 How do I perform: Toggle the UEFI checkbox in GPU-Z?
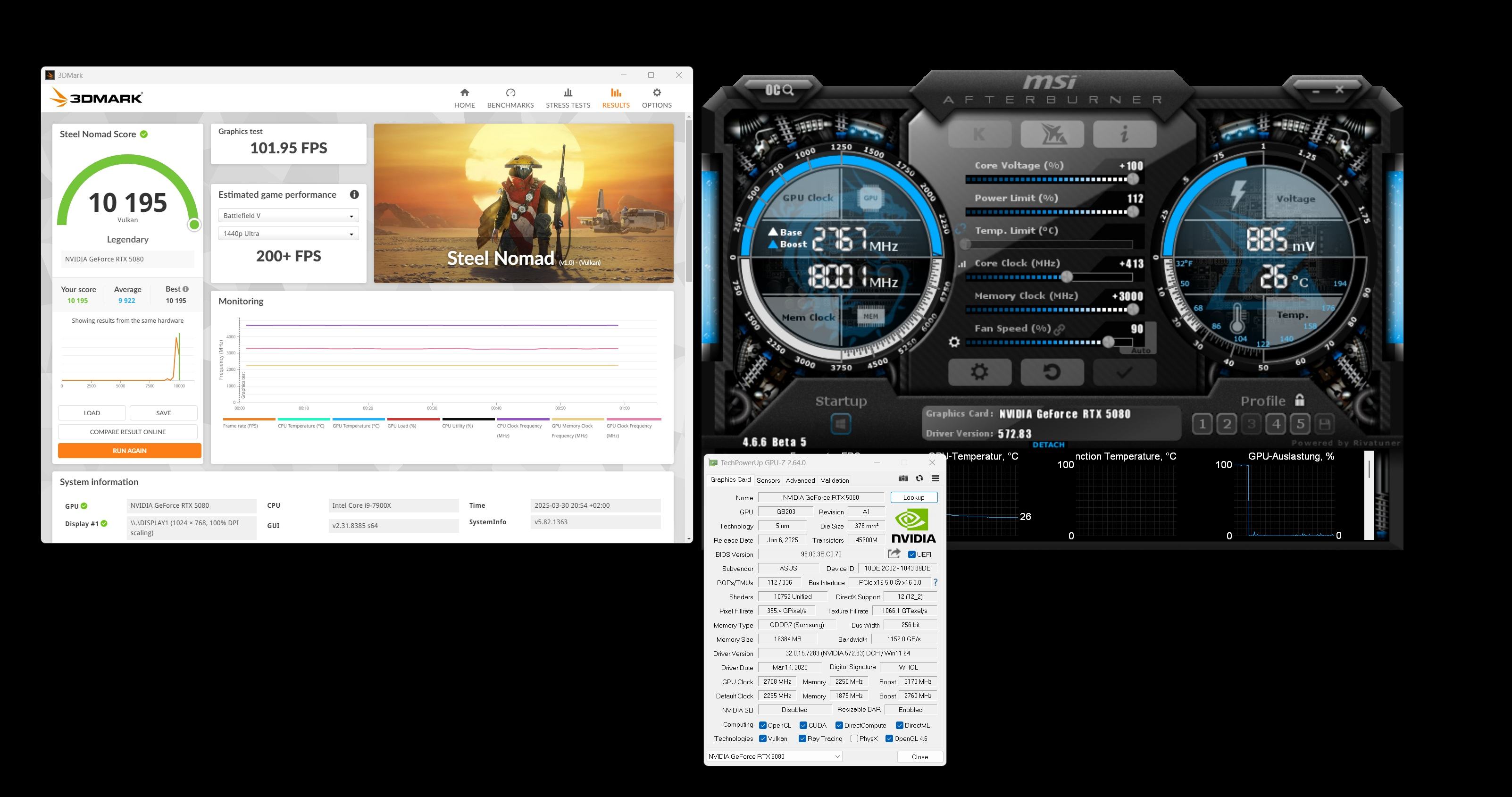coord(911,554)
